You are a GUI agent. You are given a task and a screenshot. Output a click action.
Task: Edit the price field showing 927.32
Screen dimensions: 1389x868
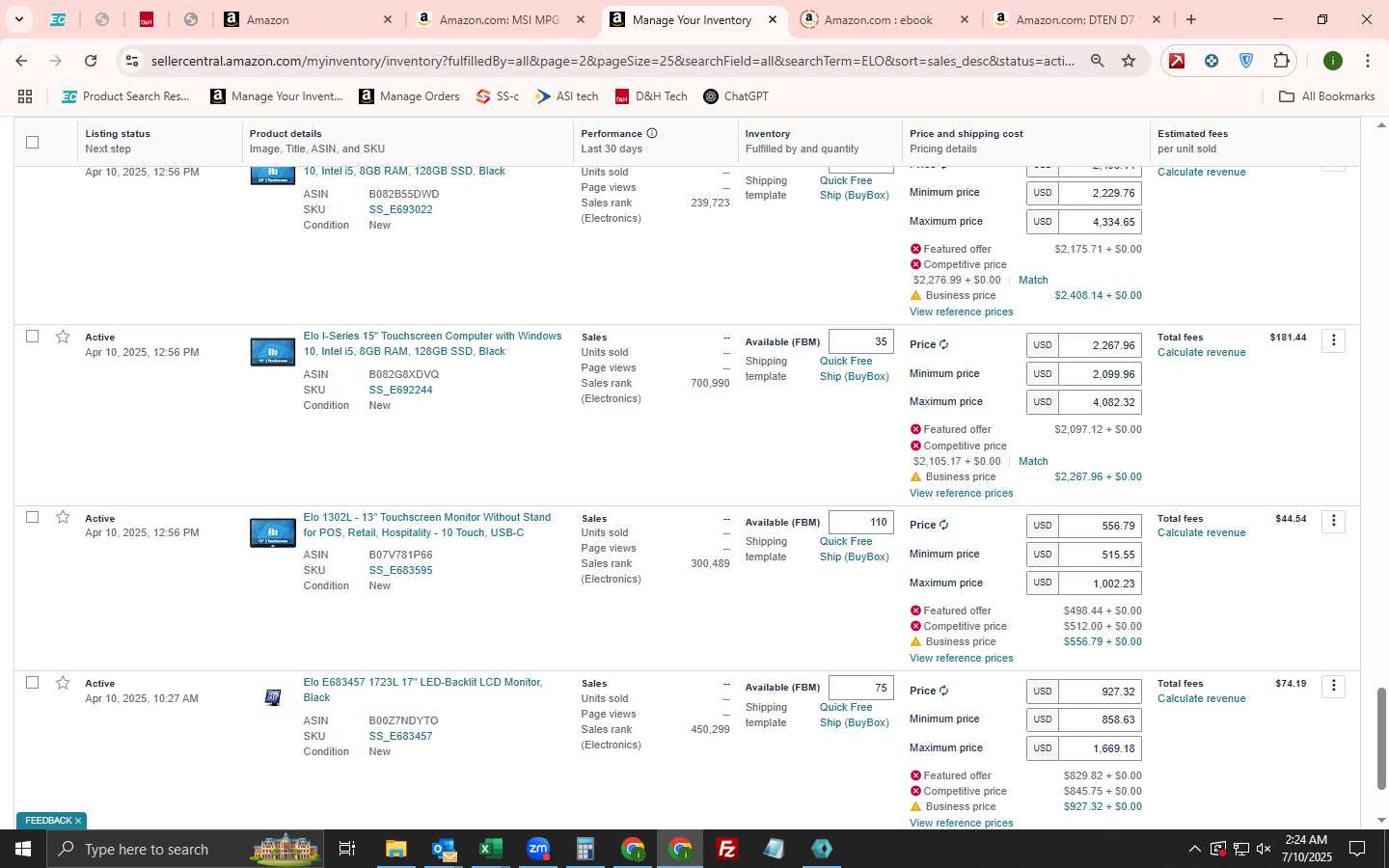pos(1100,692)
